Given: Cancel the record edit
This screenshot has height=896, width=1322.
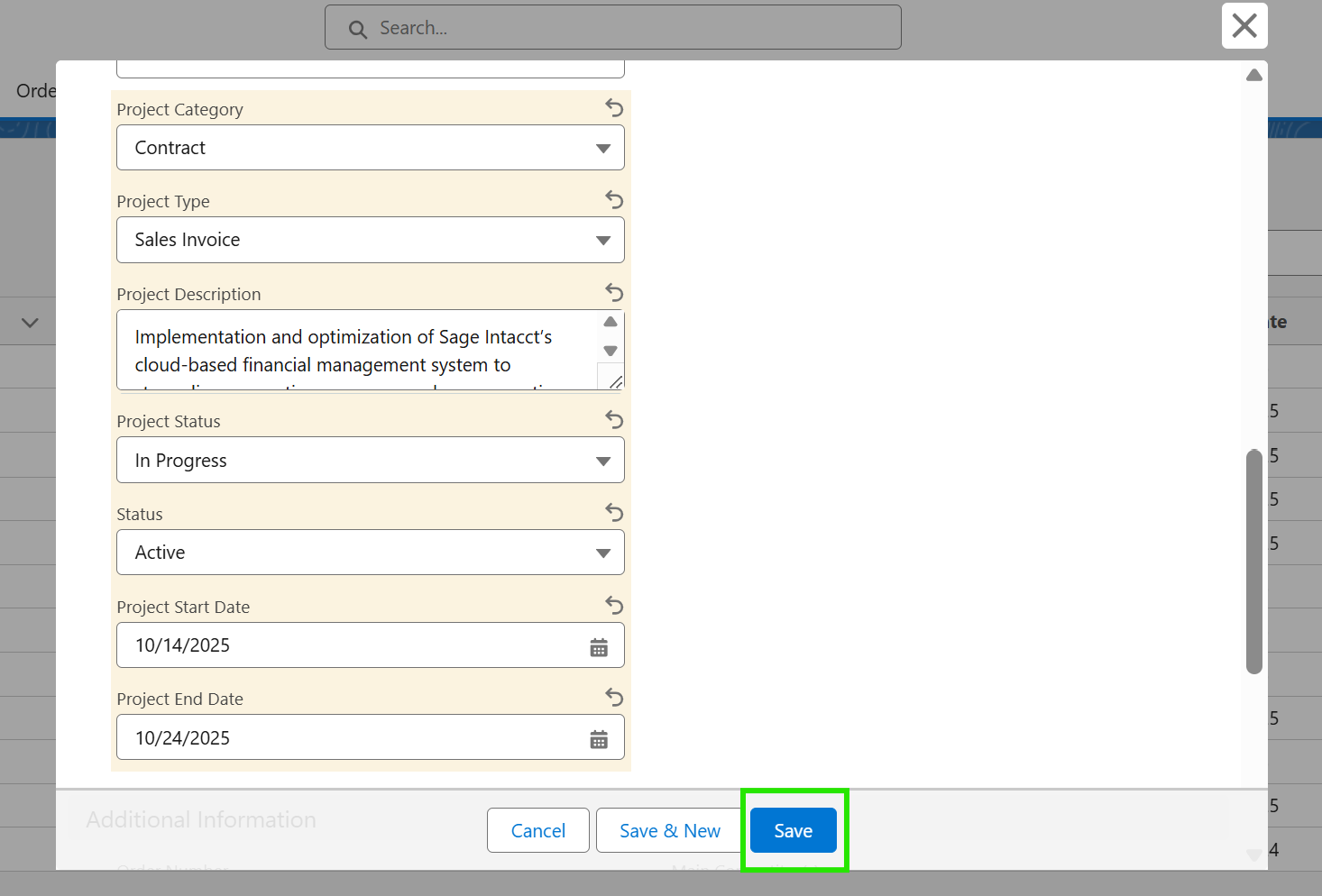Looking at the screenshot, I should coord(538,831).
